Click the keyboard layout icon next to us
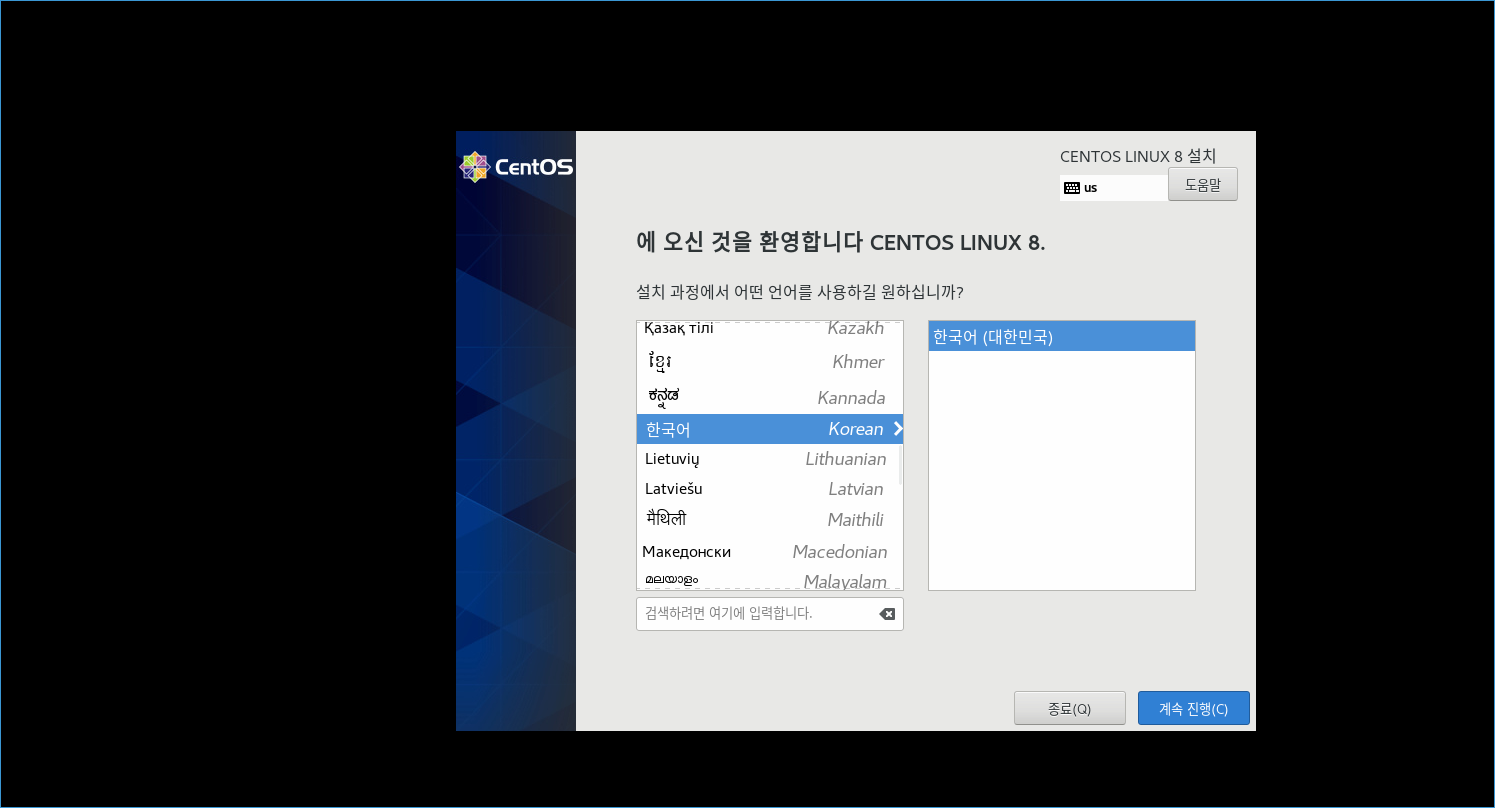Viewport: 1495px width, 808px height. (x=1072, y=187)
